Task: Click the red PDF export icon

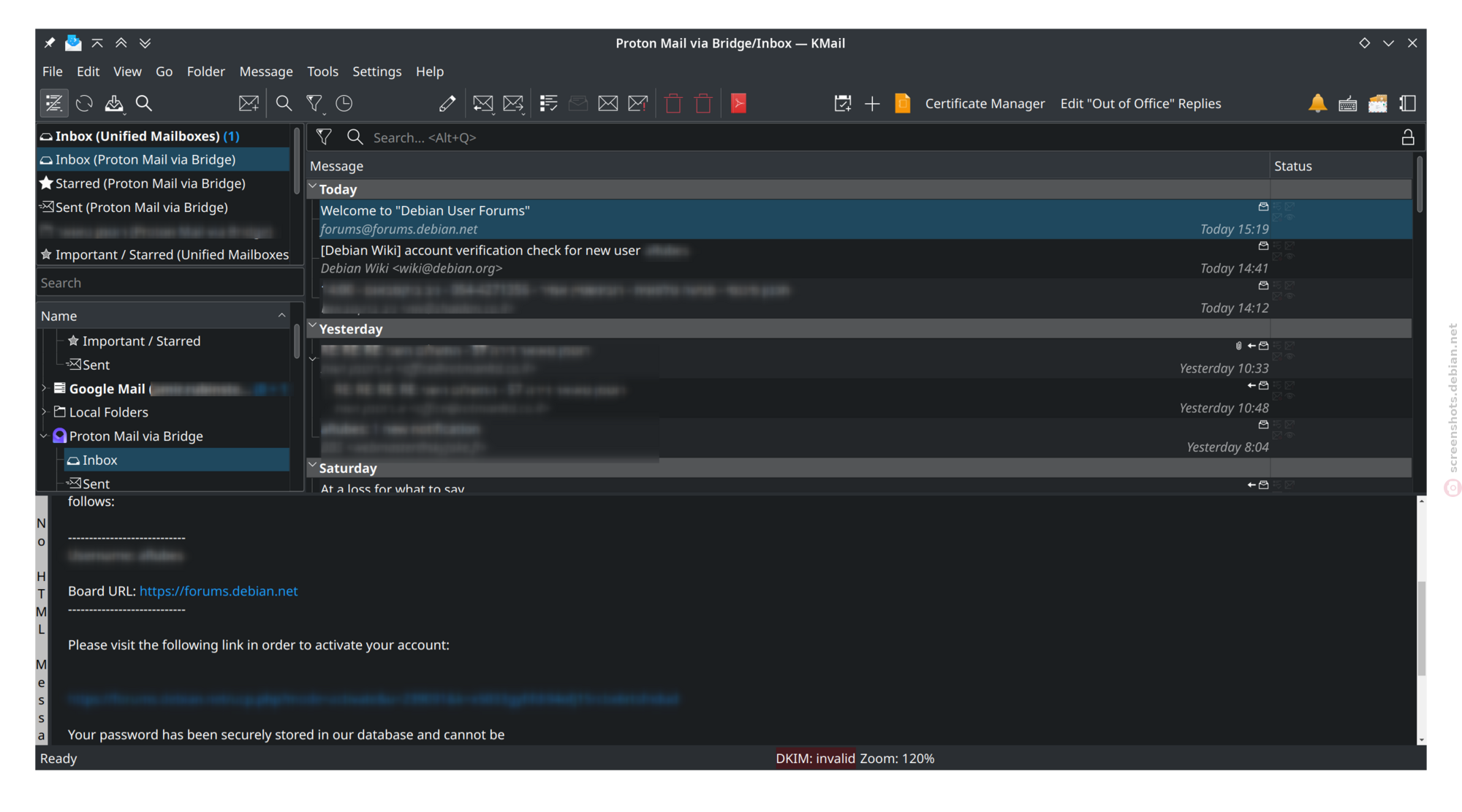Action: coord(738,104)
